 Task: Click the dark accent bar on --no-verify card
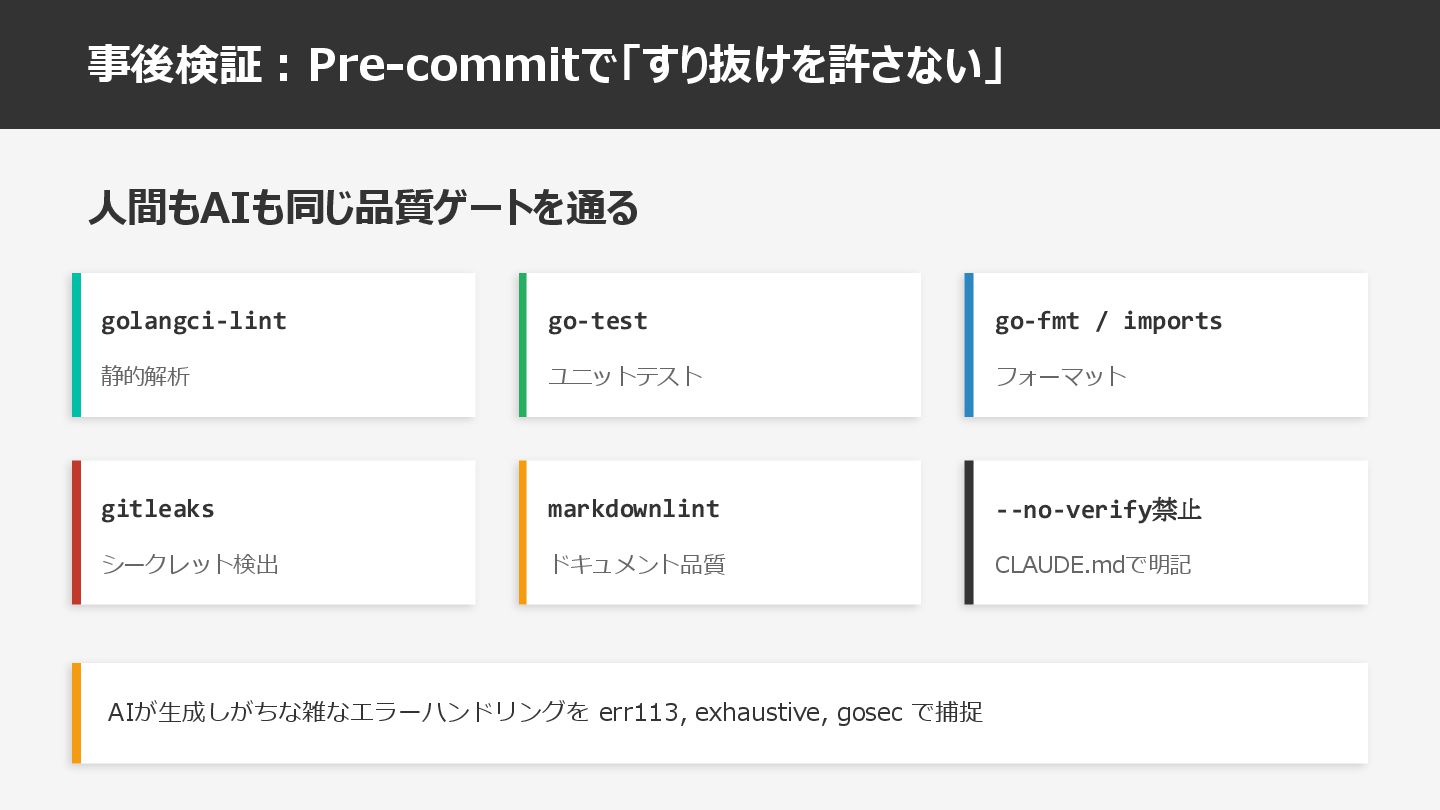tap(969, 533)
